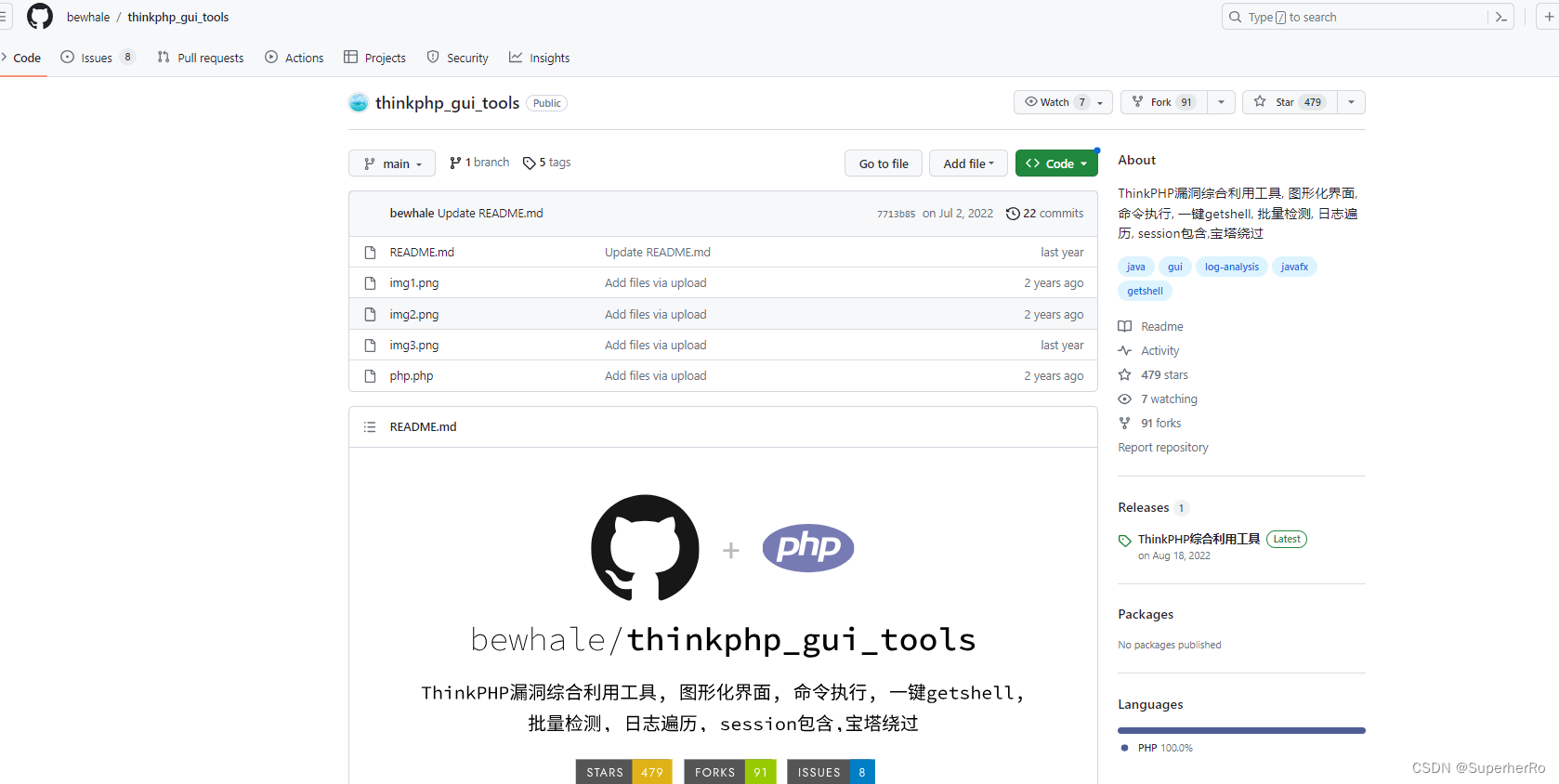Open the plus create-new icon in header

pyautogui.click(x=1549, y=17)
